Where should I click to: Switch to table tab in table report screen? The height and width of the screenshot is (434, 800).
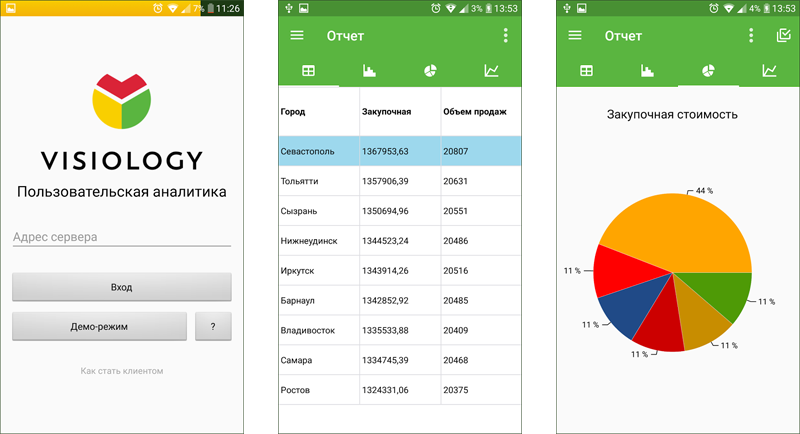(x=309, y=71)
